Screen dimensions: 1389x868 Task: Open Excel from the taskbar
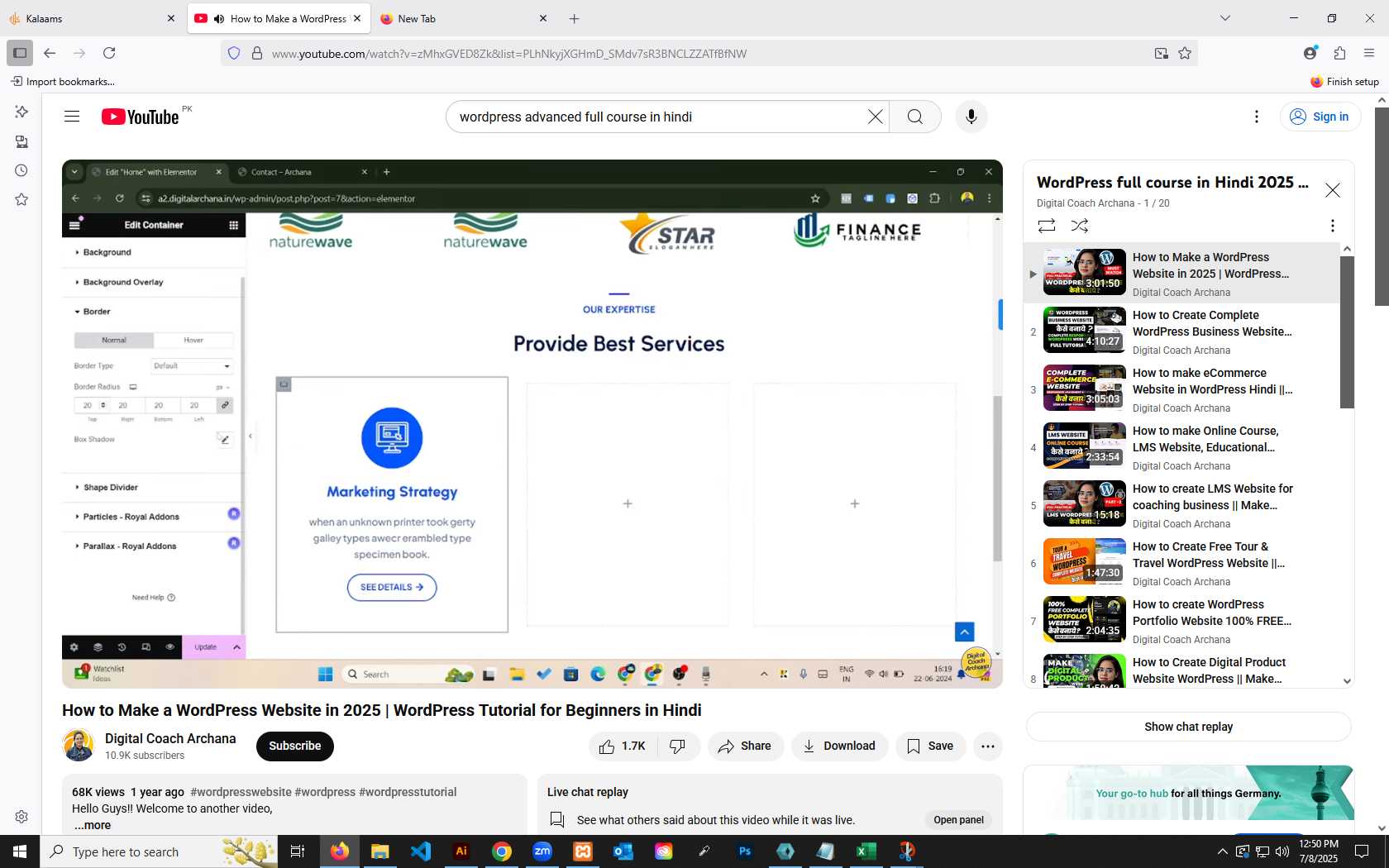pos(866,851)
